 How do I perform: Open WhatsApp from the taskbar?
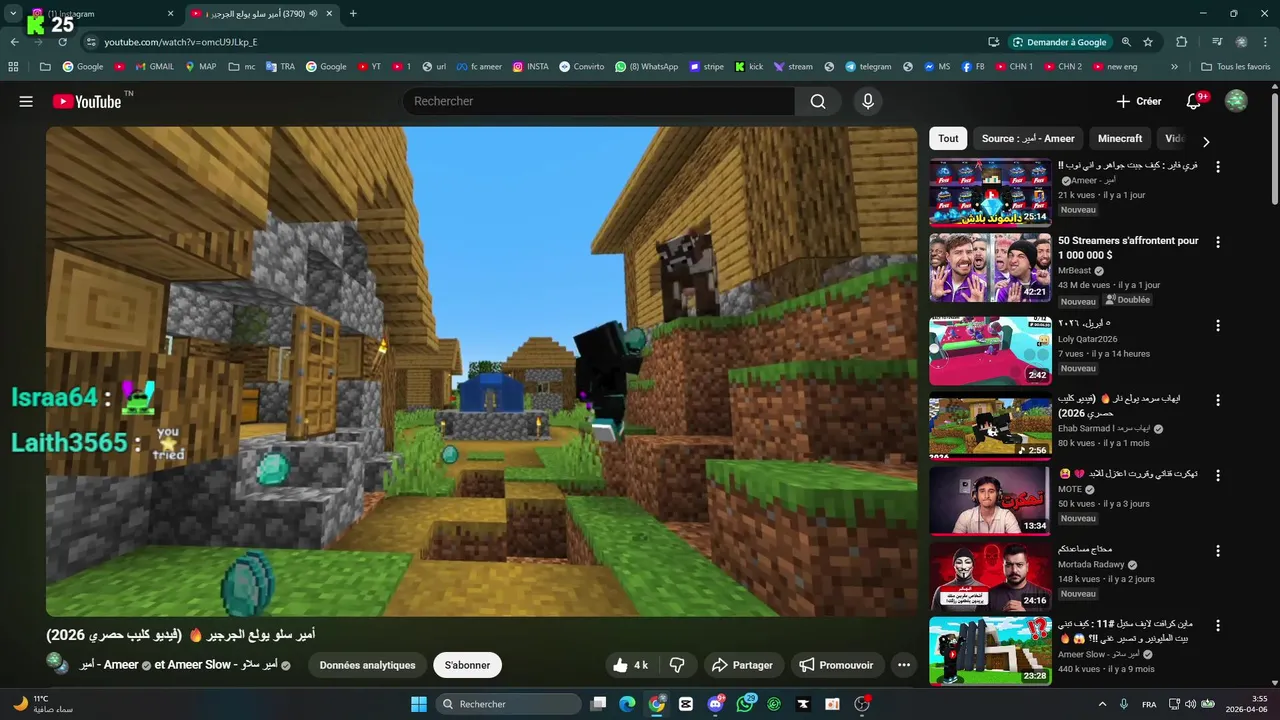point(745,704)
